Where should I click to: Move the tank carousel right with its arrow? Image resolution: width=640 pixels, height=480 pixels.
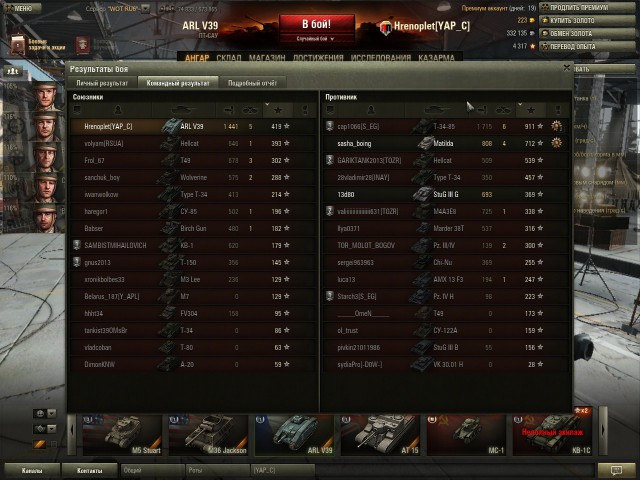coord(603,431)
